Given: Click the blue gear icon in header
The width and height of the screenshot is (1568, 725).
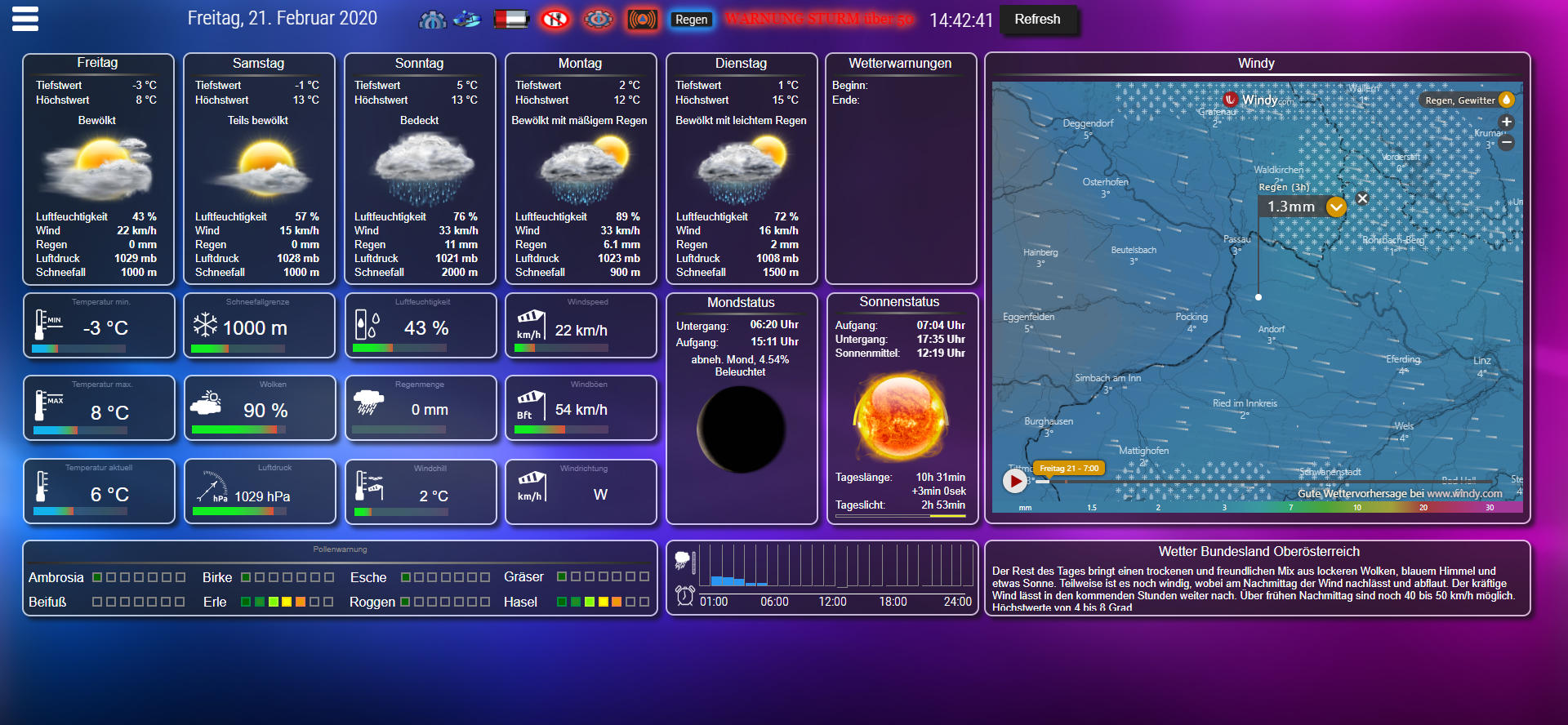Looking at the screenshot, I should (x=432, y=20).
